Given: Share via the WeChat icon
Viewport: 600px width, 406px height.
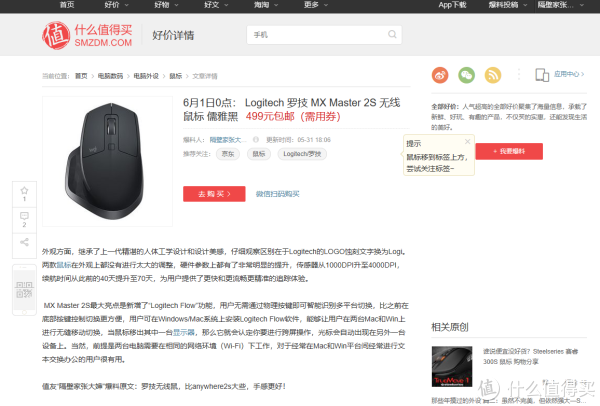Looking at the screenshot, I should 466,75.
